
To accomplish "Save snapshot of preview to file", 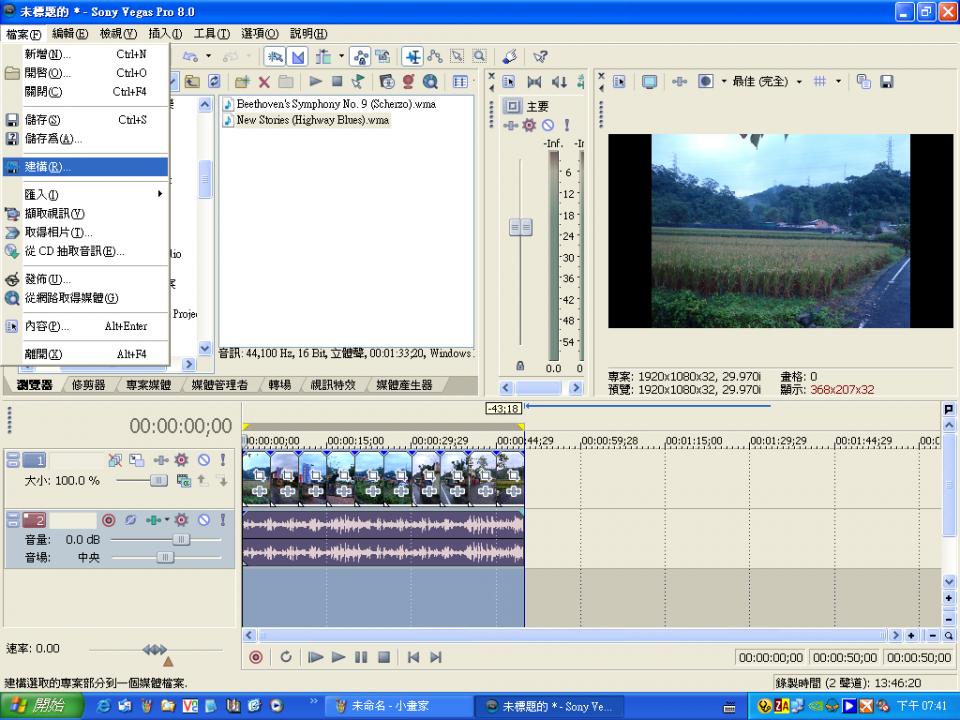I will click(x=886, y=82).
